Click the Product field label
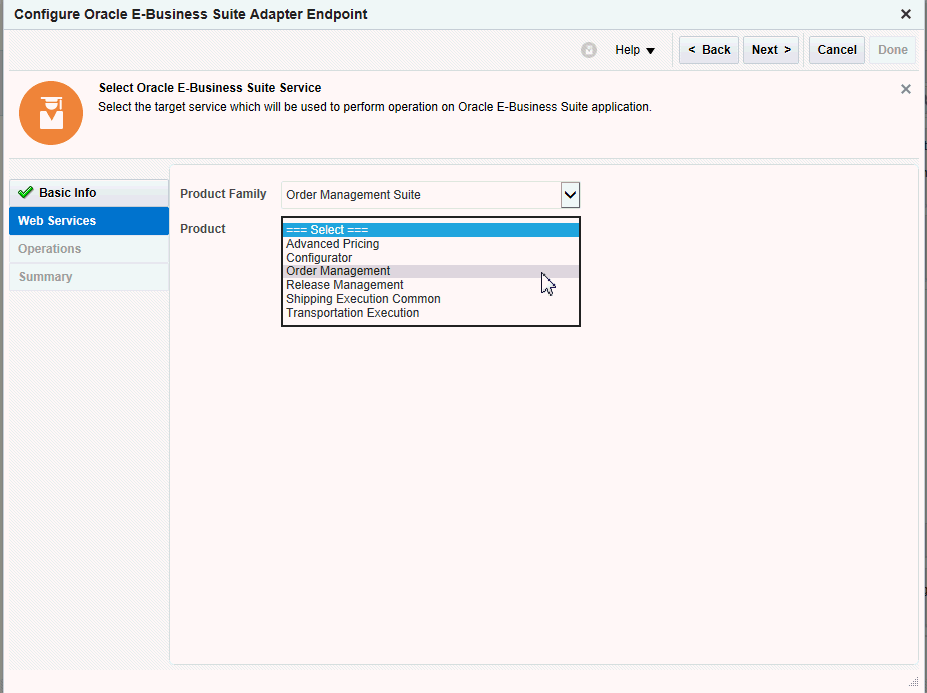Screen dimensions: 927x693 click(203, 229)
